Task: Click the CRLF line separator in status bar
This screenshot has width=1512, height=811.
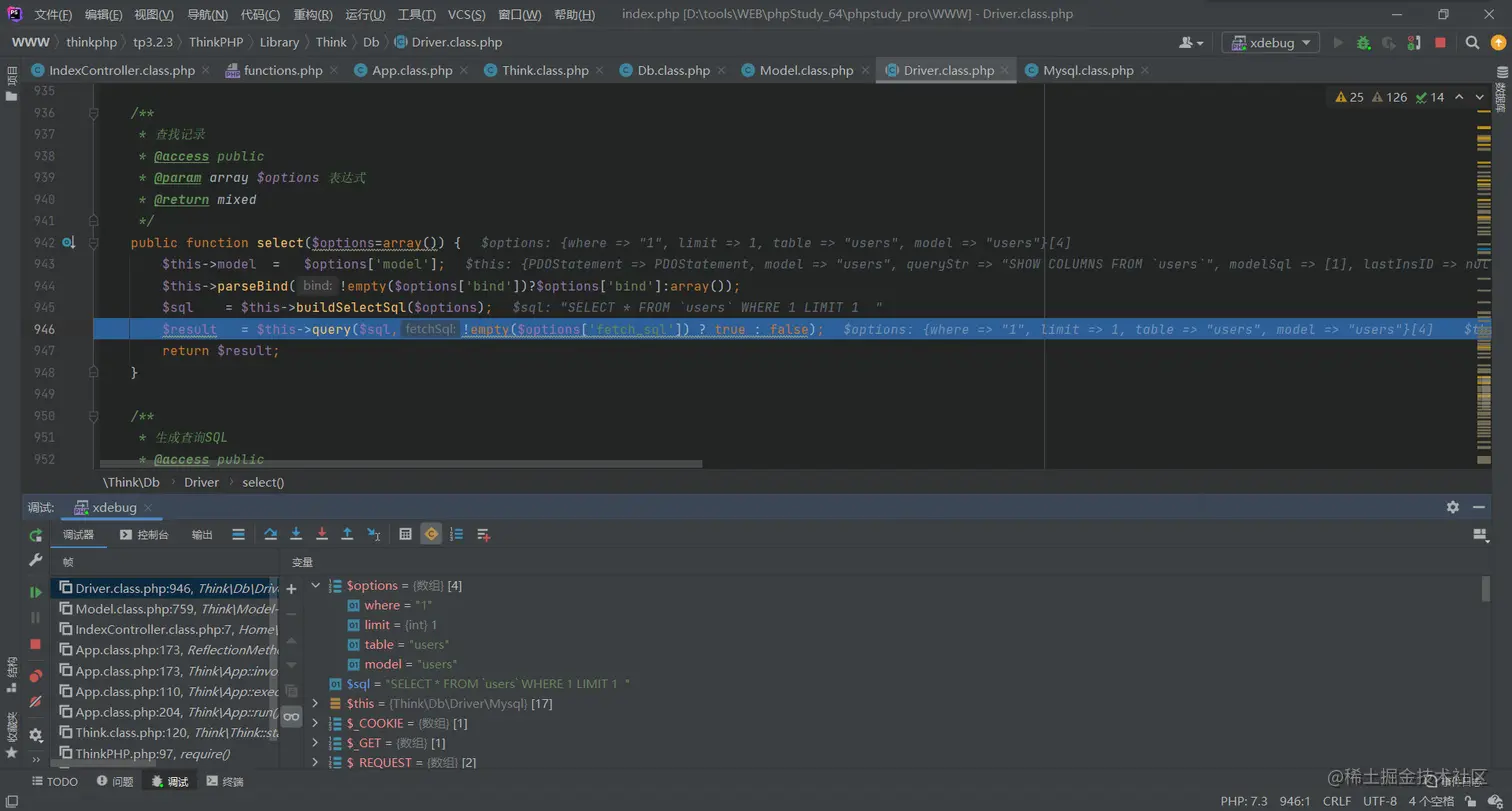Action: click(x=1337, y=801)
